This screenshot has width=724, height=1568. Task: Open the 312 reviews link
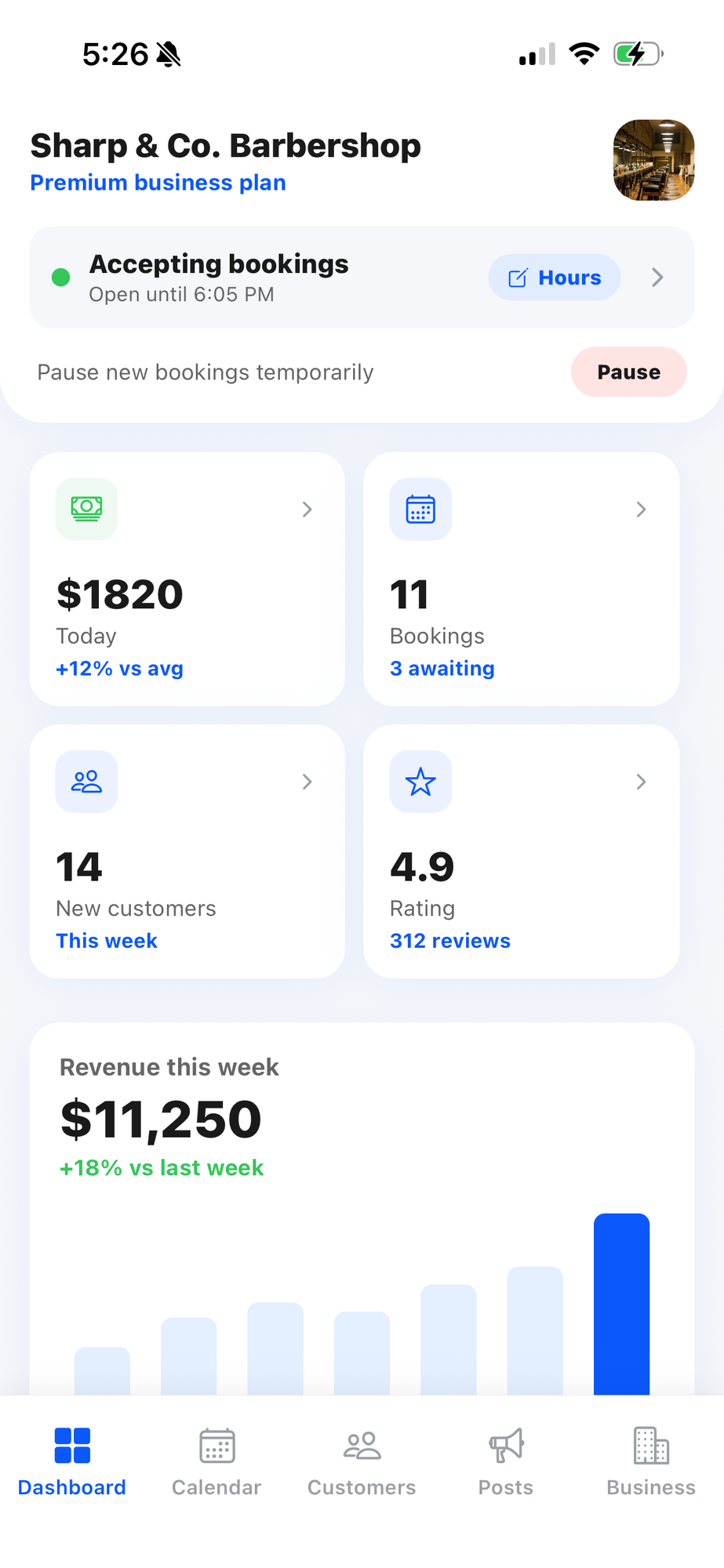tap(450, 941)
